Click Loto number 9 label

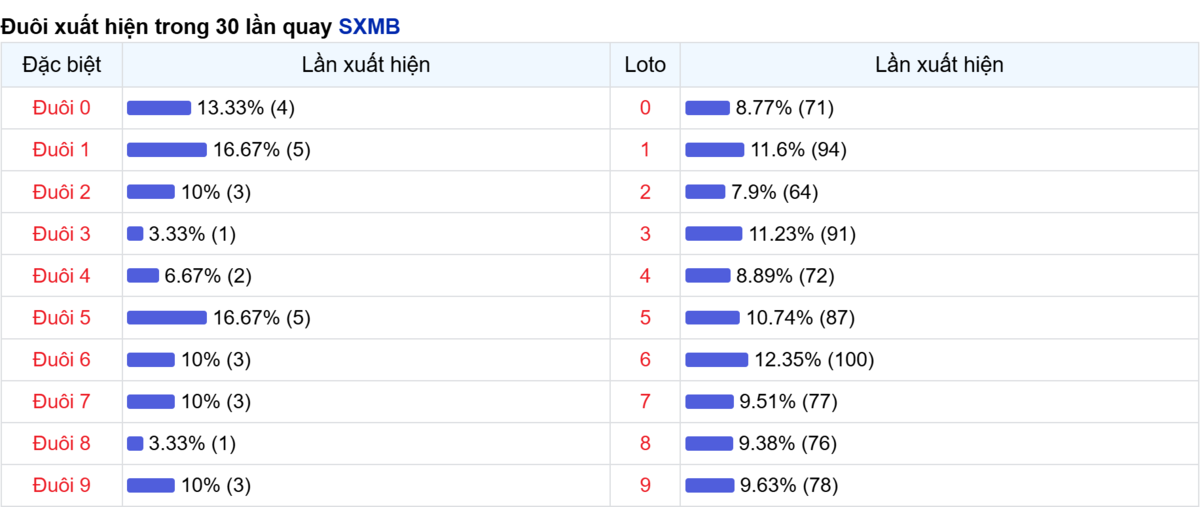coord(645,486)
